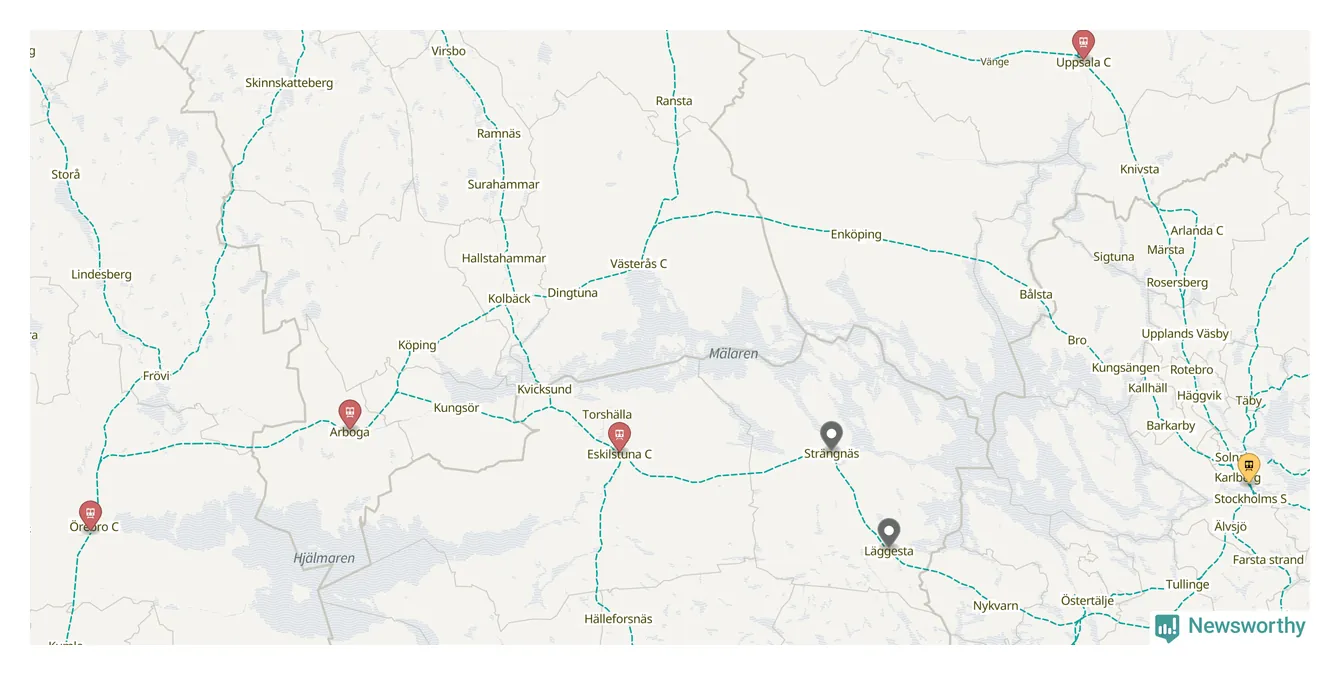Select the Nykvarn town label

[x=996, y=606]
